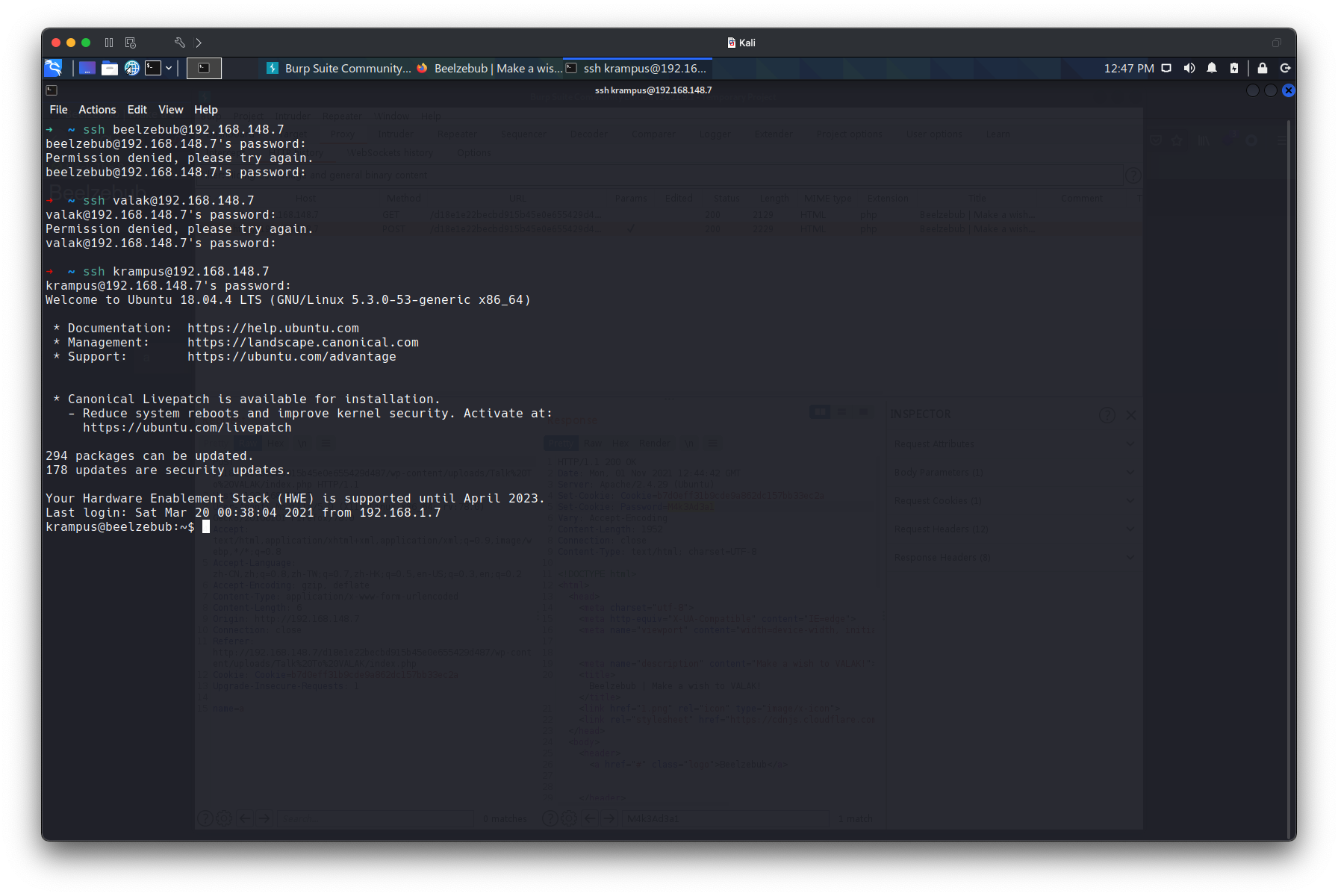This screenshot has height=896, width=1338.
Task: Open the File menu in the terminal
Action: 58,110
